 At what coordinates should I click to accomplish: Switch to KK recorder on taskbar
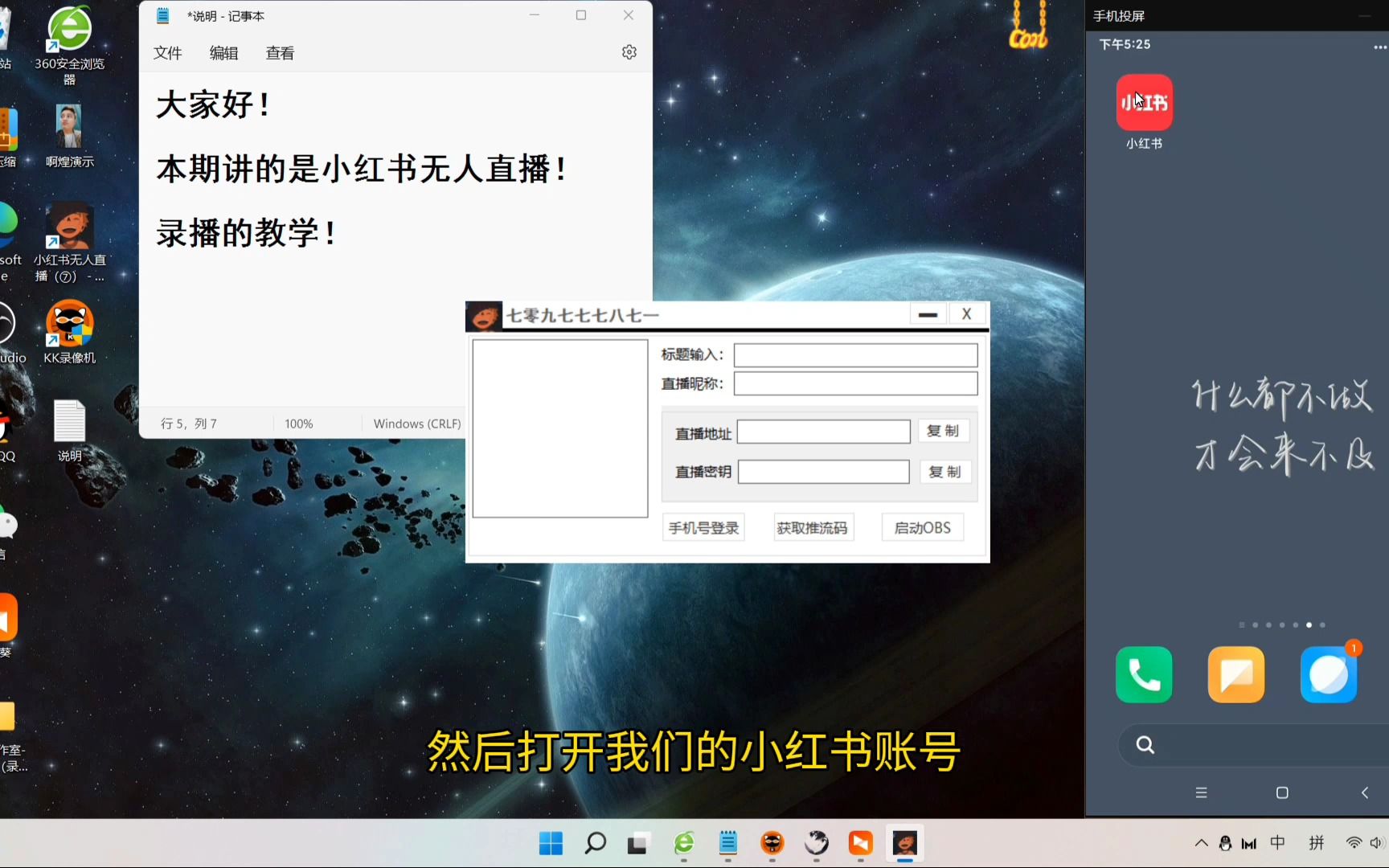[x=772, y=843]
